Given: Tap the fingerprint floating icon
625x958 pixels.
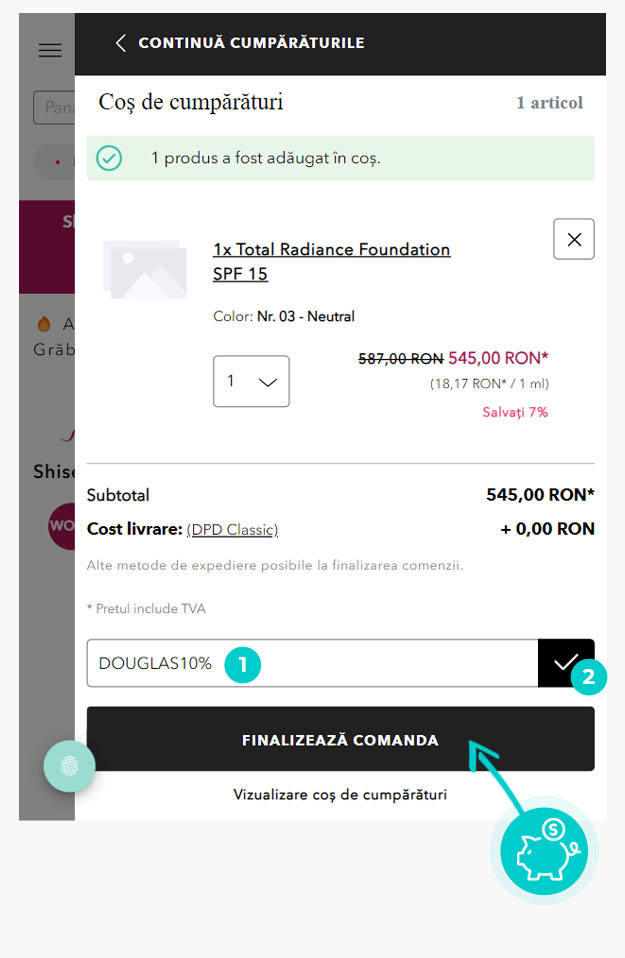Looking at the screenshot, I should click(x=70, y=767).
